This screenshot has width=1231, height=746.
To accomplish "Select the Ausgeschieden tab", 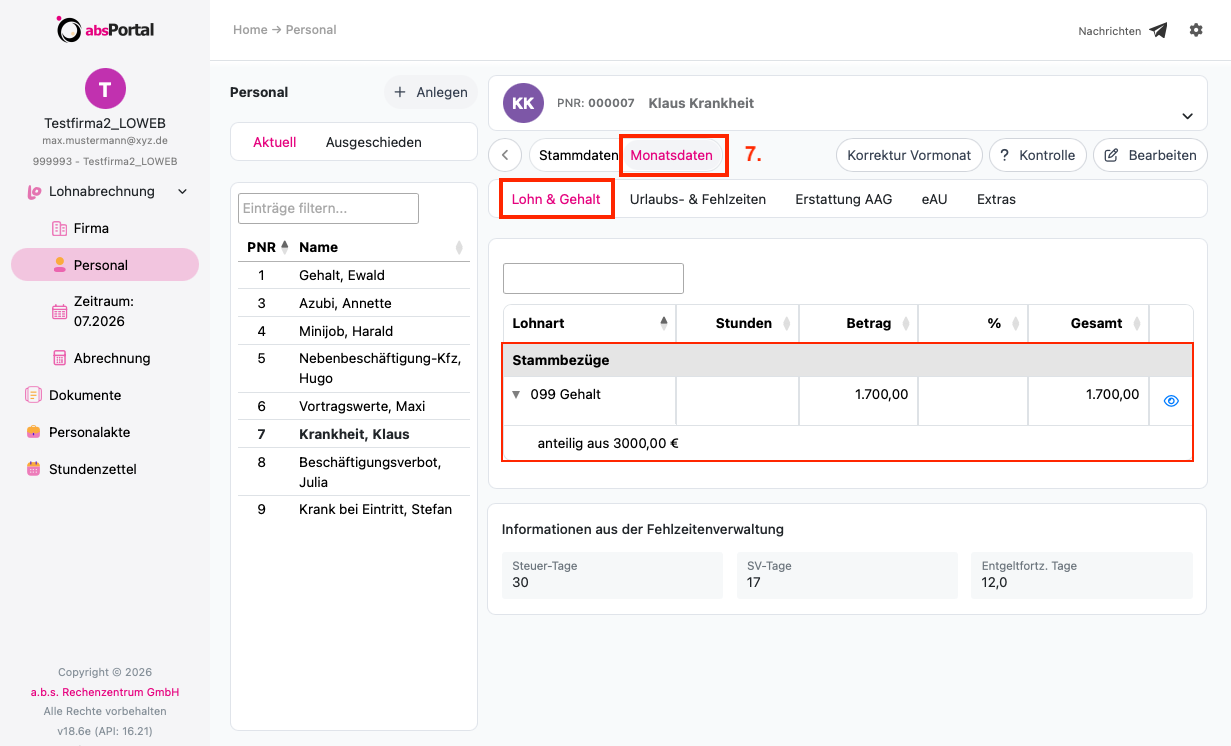I will coord(373,142).
